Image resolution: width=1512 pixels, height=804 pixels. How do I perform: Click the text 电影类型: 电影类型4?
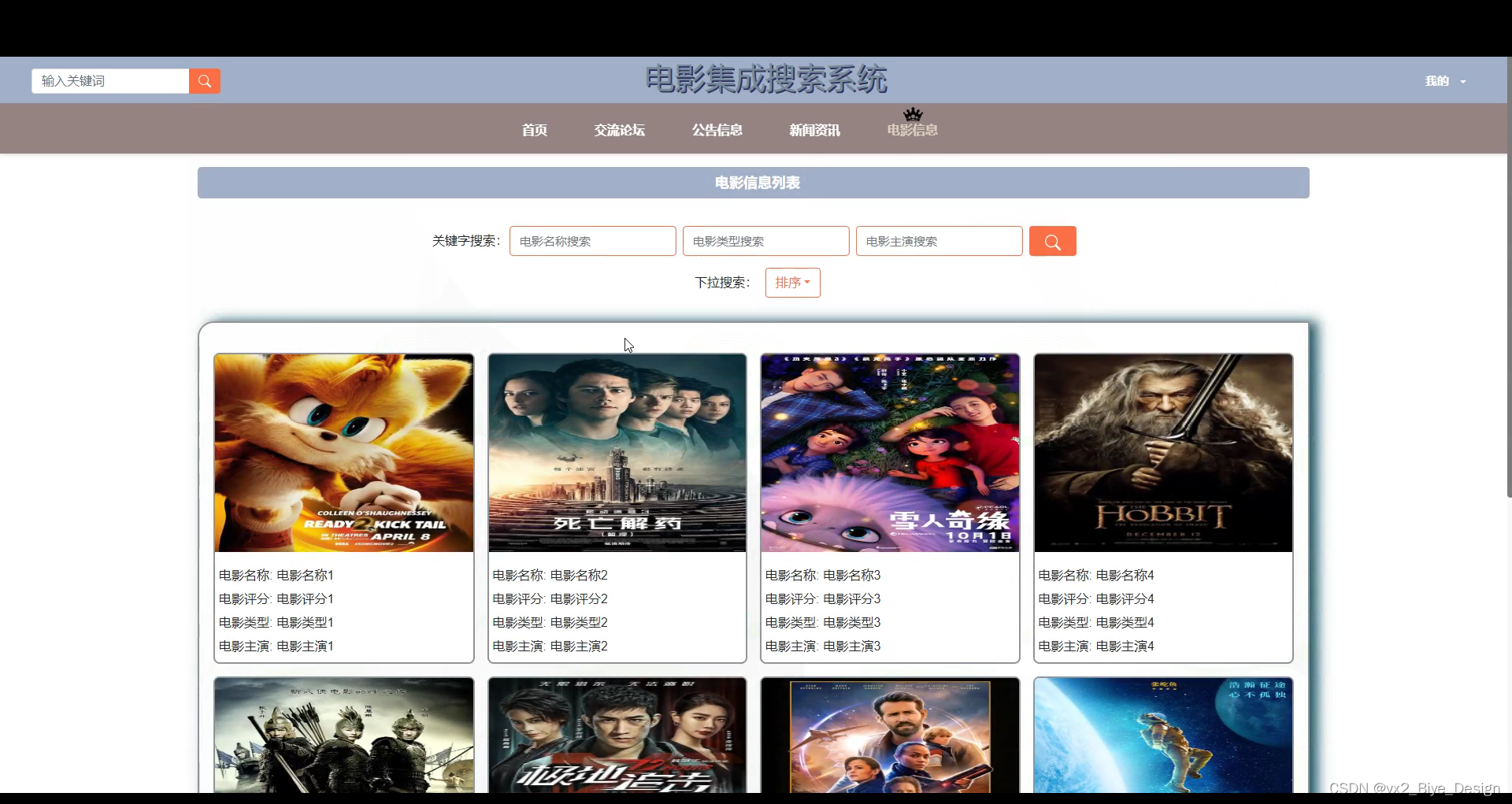tap(1096, 623)
